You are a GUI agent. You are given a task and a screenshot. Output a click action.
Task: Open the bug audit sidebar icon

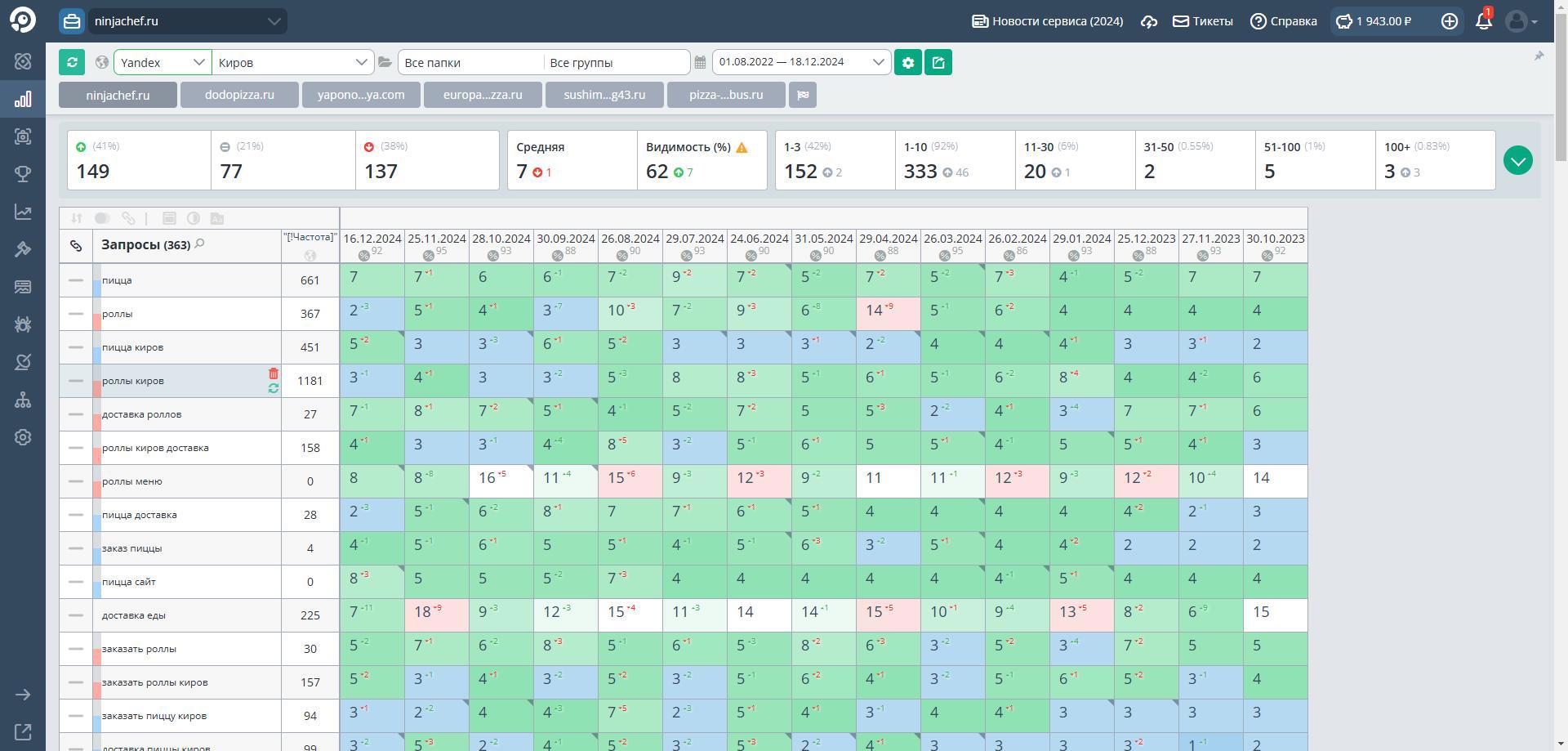(23, 324)
